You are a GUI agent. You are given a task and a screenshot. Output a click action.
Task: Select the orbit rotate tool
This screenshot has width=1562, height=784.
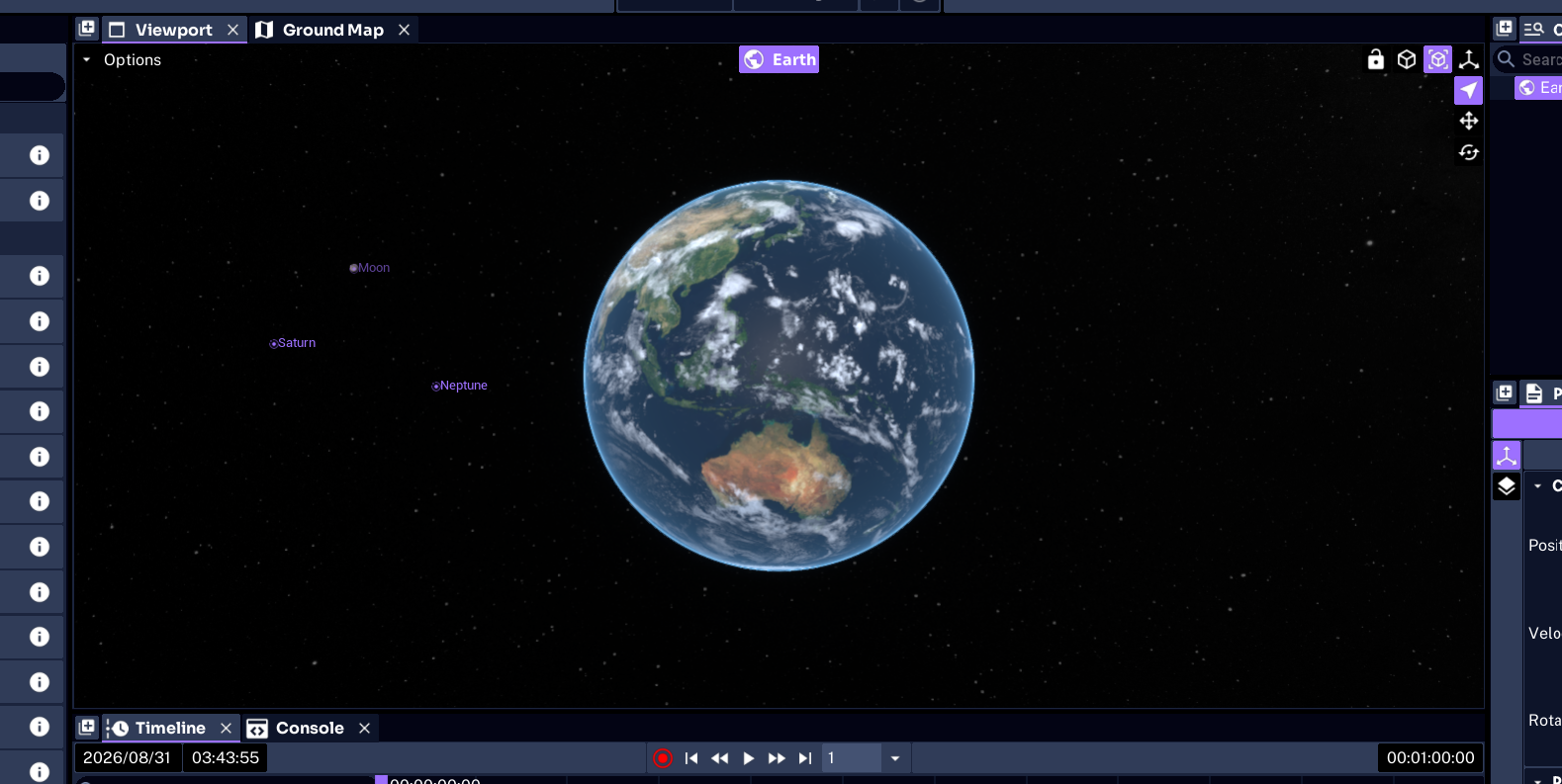(x=1469, y=152)
